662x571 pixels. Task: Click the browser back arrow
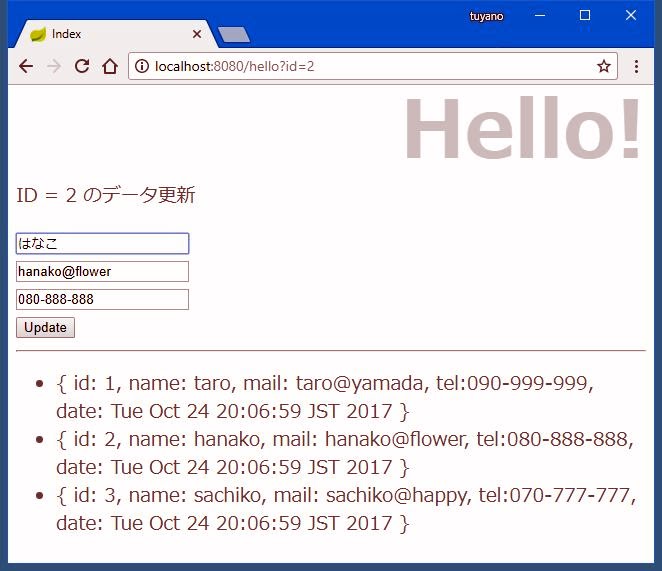(x=26, y=66)
